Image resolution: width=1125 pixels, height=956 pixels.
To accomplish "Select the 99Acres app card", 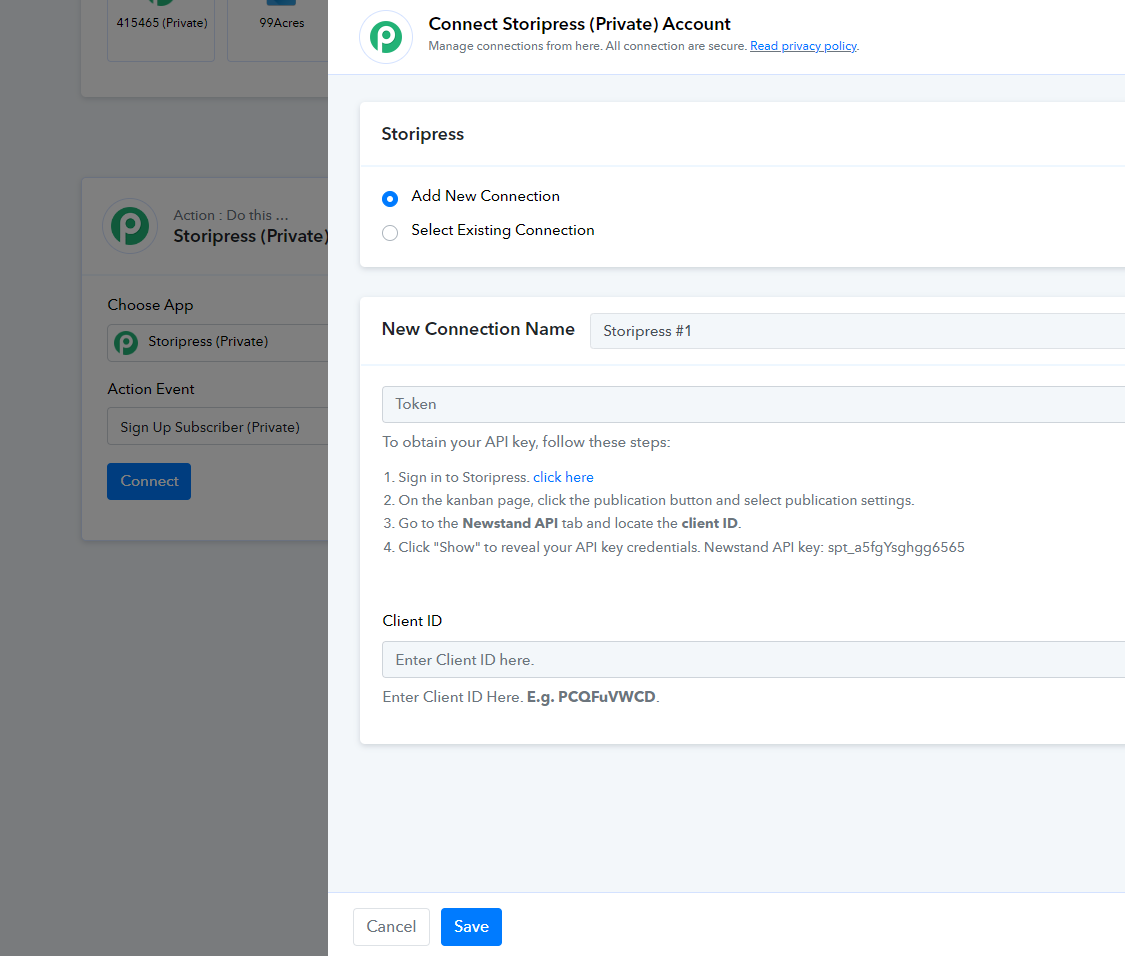I will 278,29.
